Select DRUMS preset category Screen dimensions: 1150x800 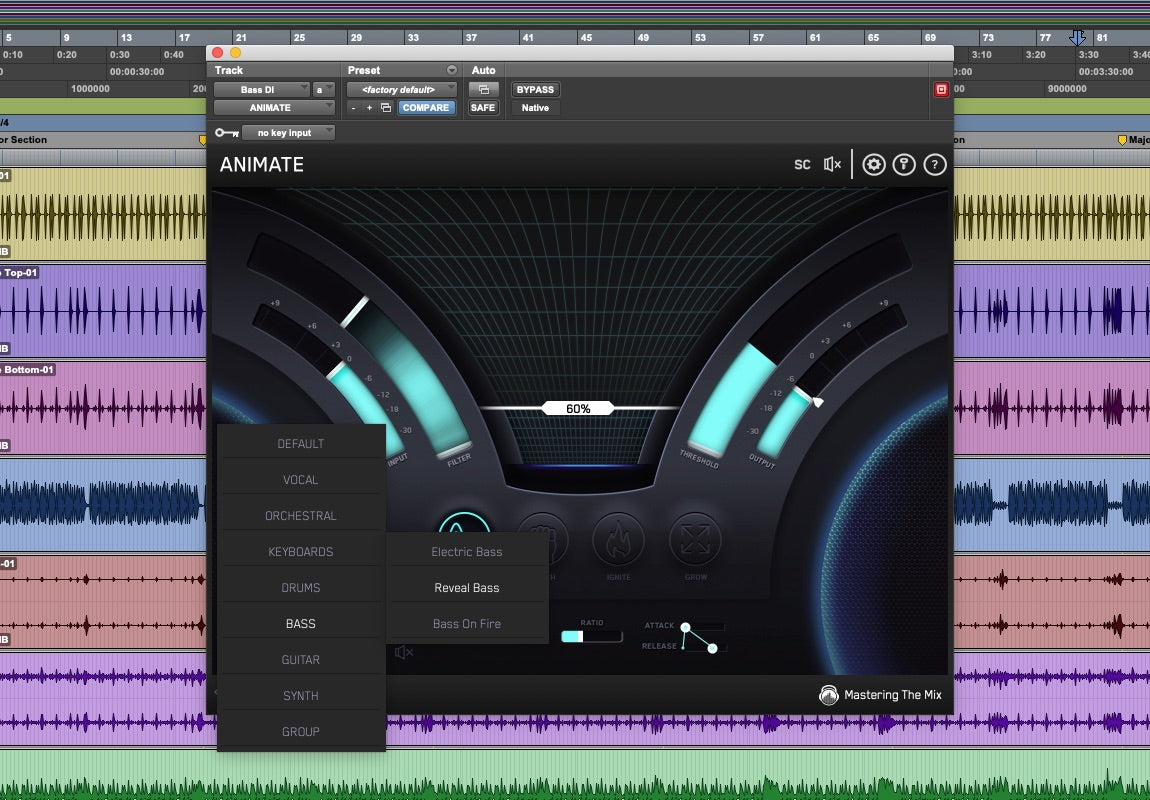(301, 587)
